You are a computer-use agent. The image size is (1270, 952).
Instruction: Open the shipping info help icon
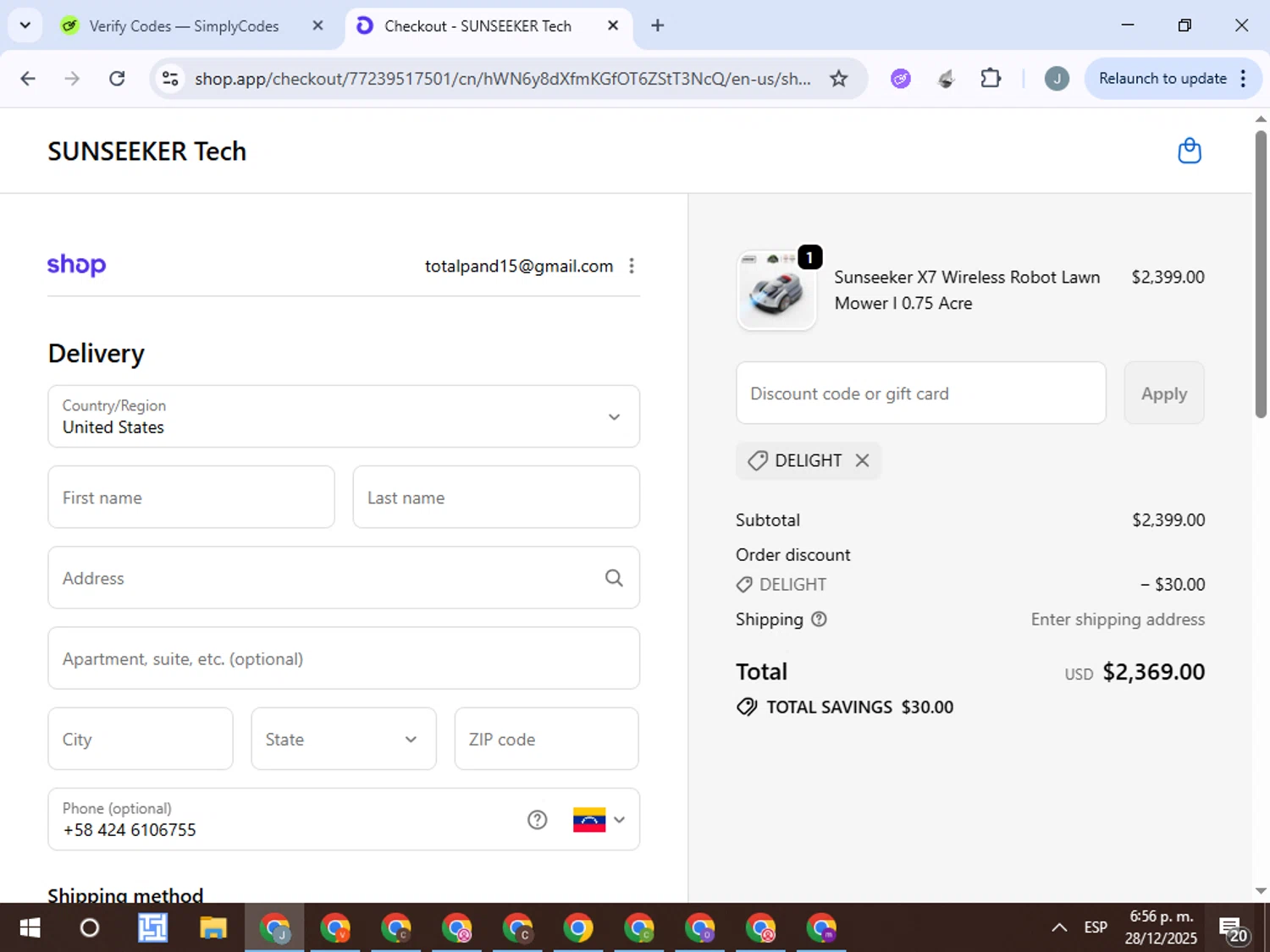point(819,619)
